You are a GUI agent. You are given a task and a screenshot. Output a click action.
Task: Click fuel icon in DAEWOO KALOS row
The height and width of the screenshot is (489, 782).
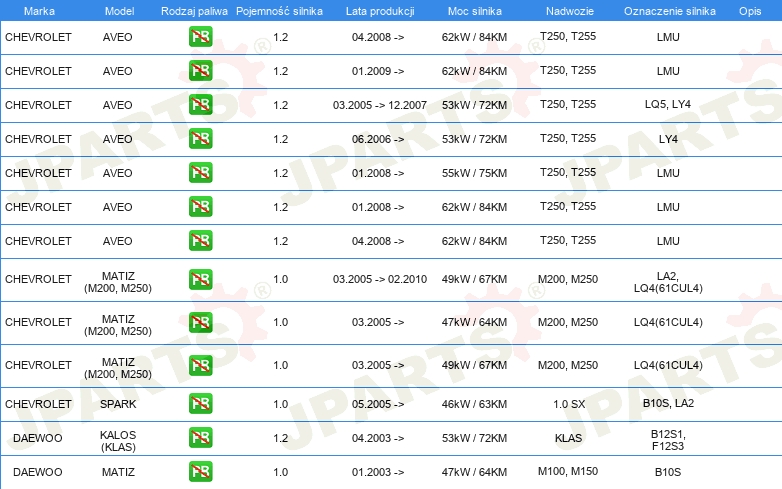coord(200,437)
